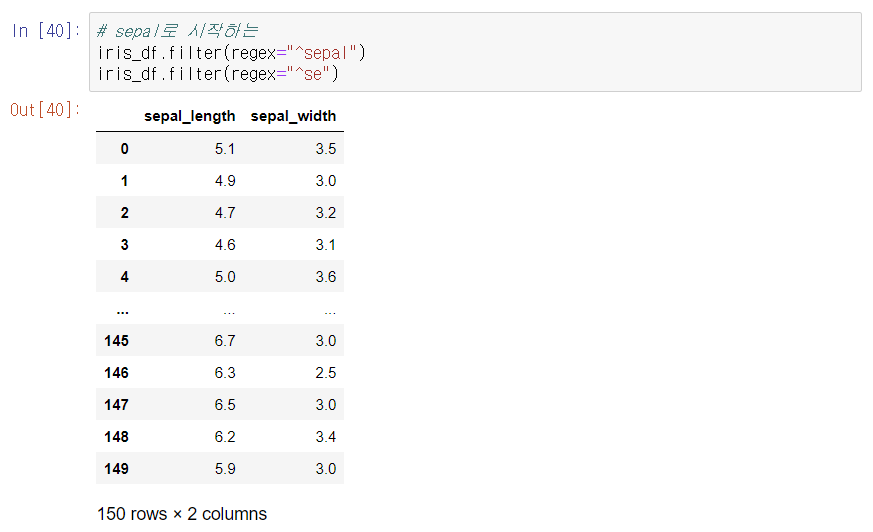Click sepal_length value 6.7 in row 145
The height and width of the screenshot is (532, 873).
[225, 341]
